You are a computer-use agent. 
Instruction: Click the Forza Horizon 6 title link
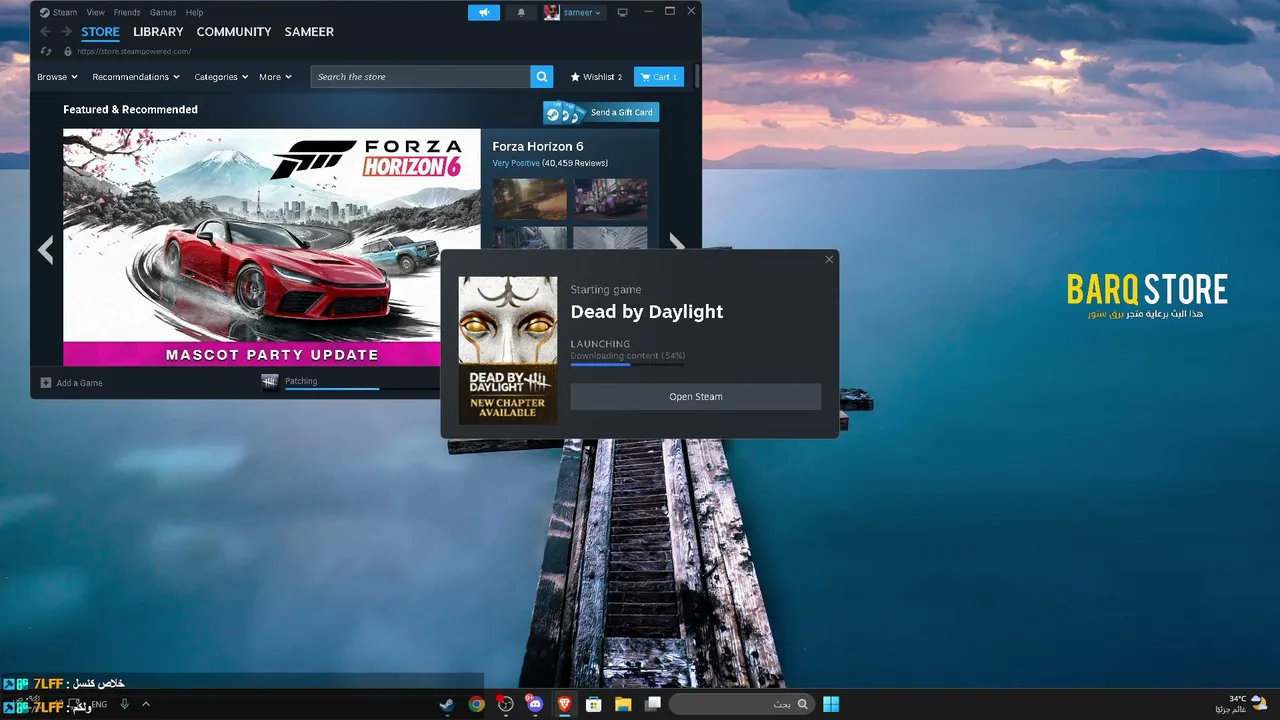tap(538, 147)
